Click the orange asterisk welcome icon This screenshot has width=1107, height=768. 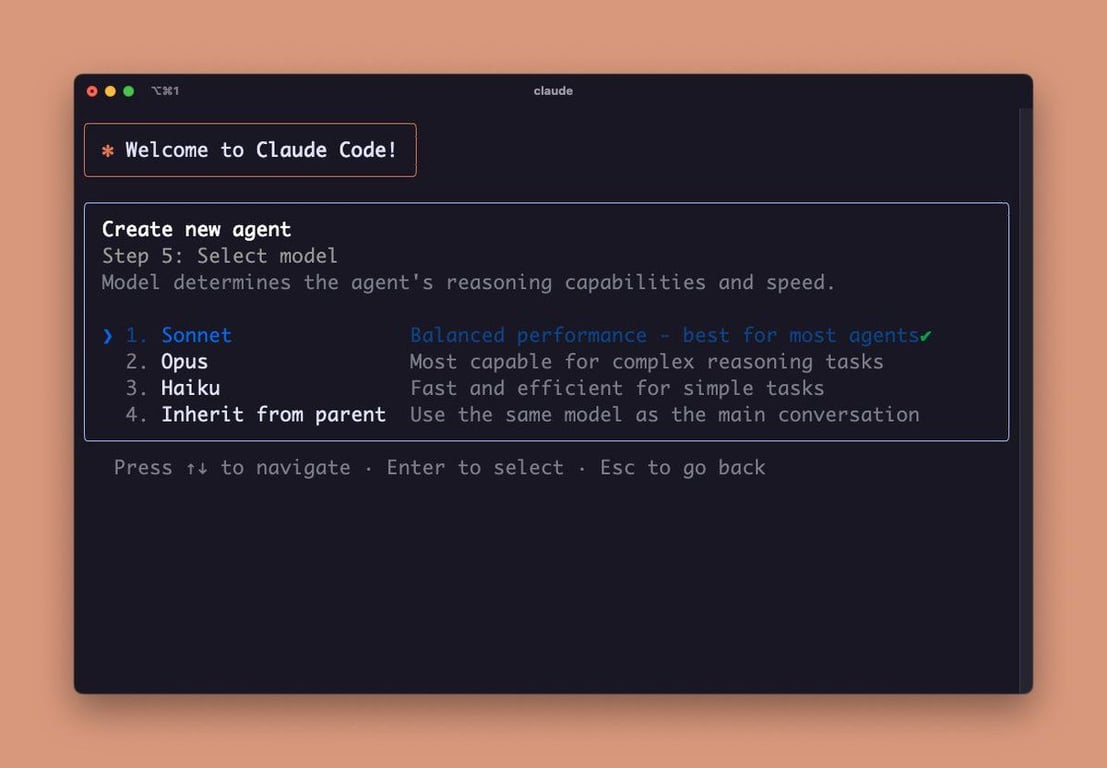click(x=106, y=149)
